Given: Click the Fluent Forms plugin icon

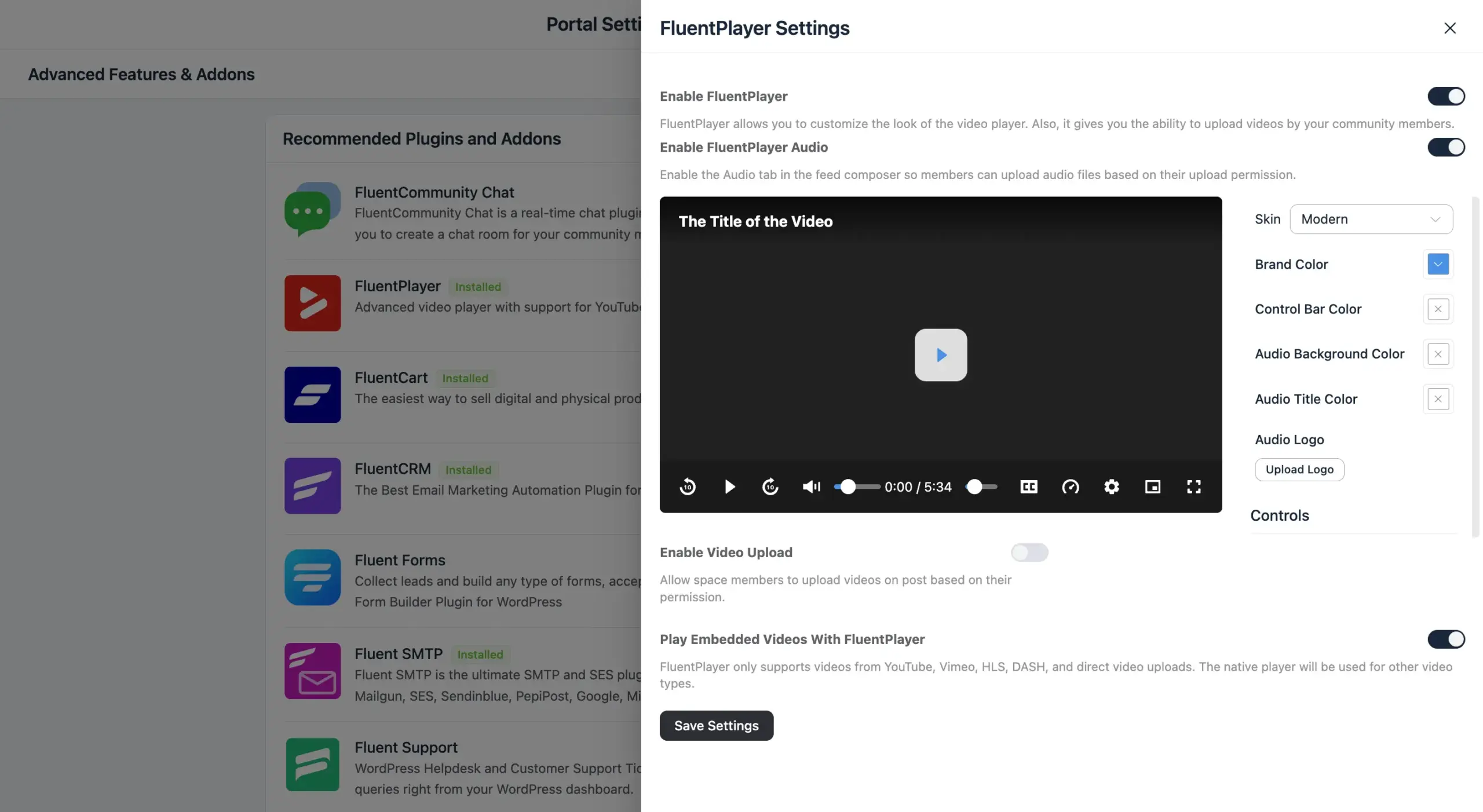Looking at the screenshot, I should [312, 577].
